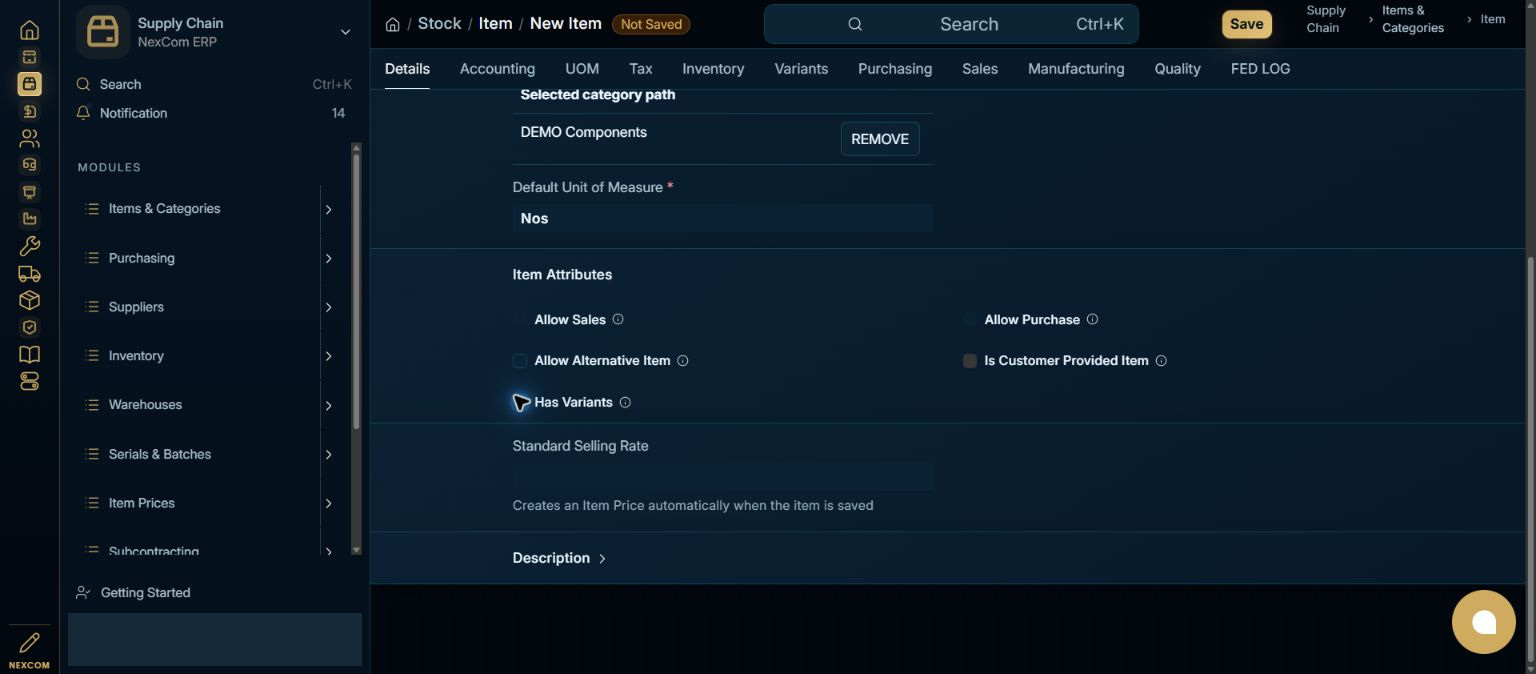Open the 3D cube package icon in the rail
1536x674 pixels.
coord(29,300)
